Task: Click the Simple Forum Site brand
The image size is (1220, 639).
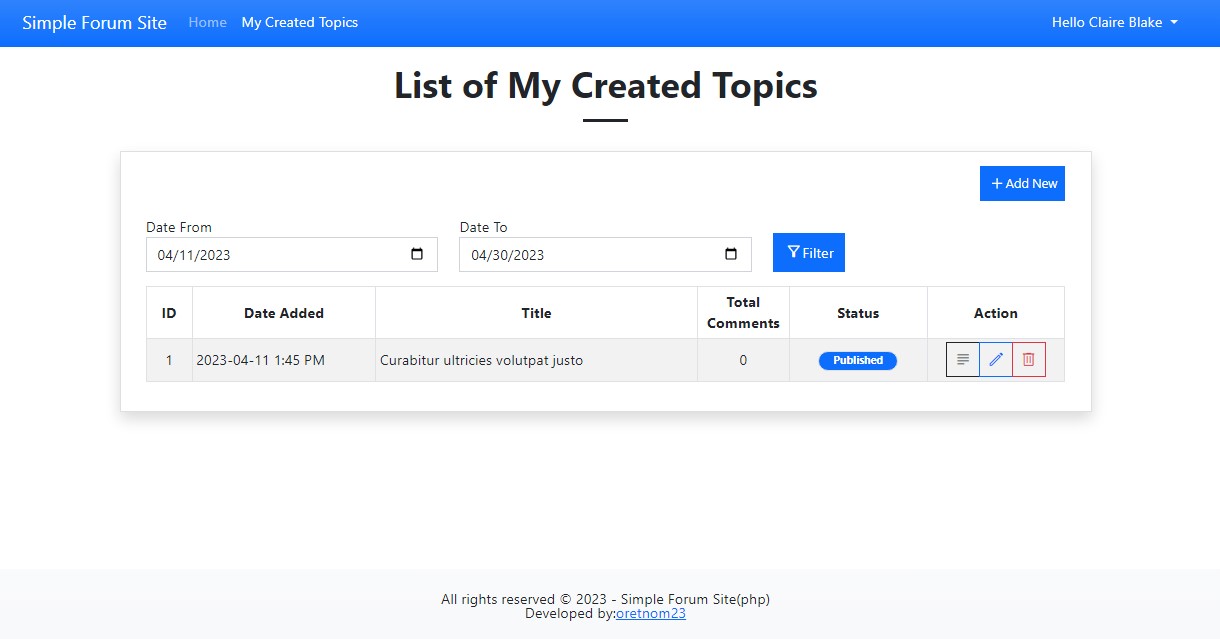Action: tap(95, 22)
